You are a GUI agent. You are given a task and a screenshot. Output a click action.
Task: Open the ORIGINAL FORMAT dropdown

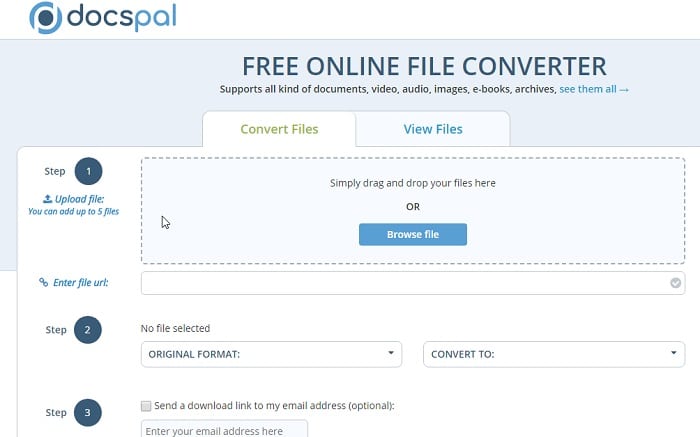pos(271,354)
